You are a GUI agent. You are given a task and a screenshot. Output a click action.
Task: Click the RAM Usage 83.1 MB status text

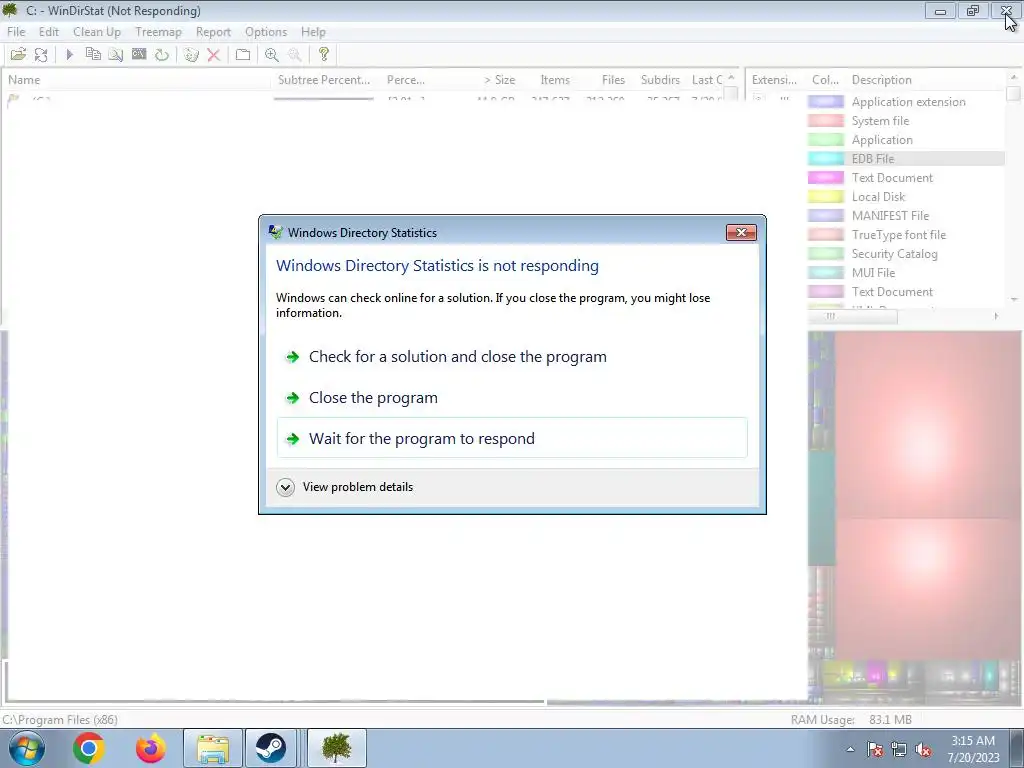(851, 720)
